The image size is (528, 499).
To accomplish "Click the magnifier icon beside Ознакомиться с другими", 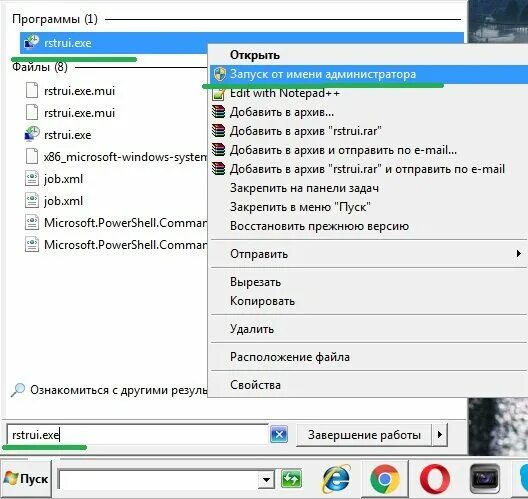I will pyautogui.click(x=18, y=390).
